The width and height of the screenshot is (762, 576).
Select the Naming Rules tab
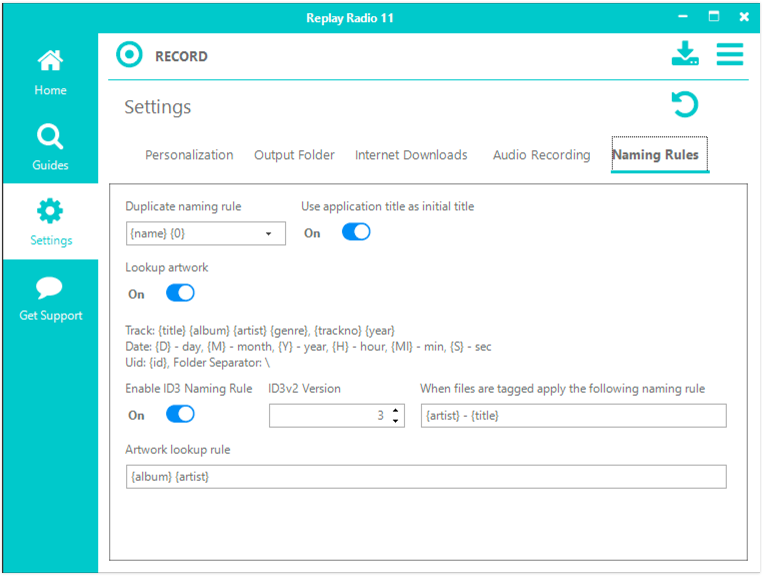(659, 155)
